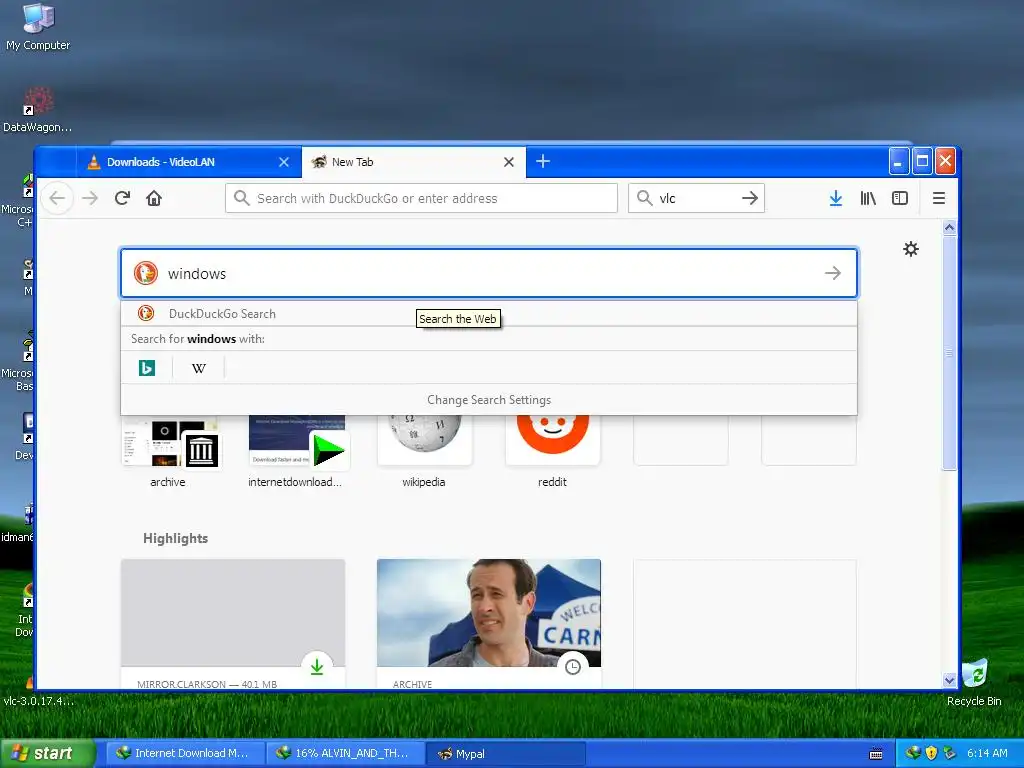Viewport: 1024px width, 768px height.
Task: Open the hamburger menu
Action: (x=938, y=198)
